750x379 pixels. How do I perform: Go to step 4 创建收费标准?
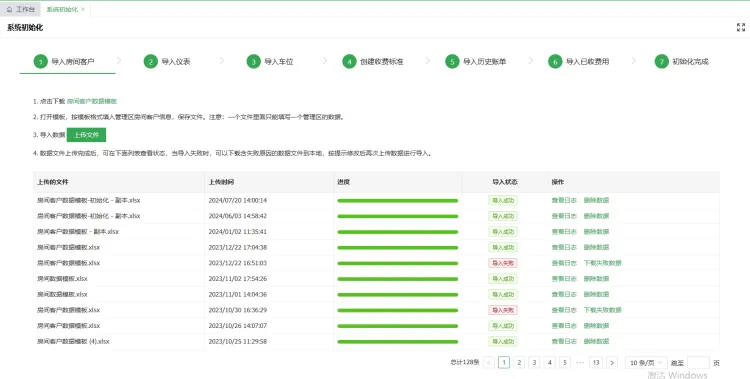click(373, 62)
